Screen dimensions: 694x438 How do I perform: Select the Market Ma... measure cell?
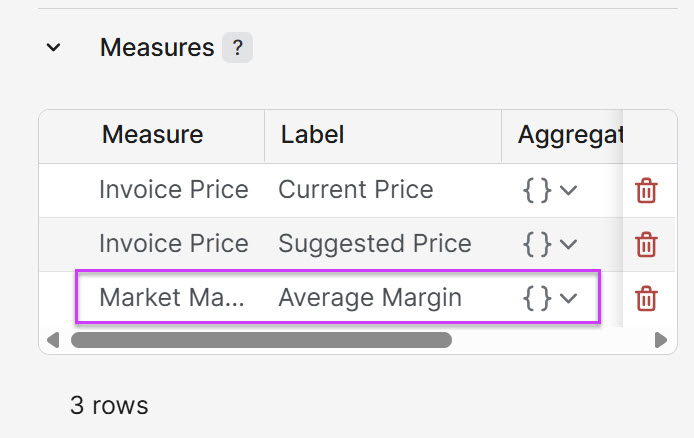tap(172, 298)
